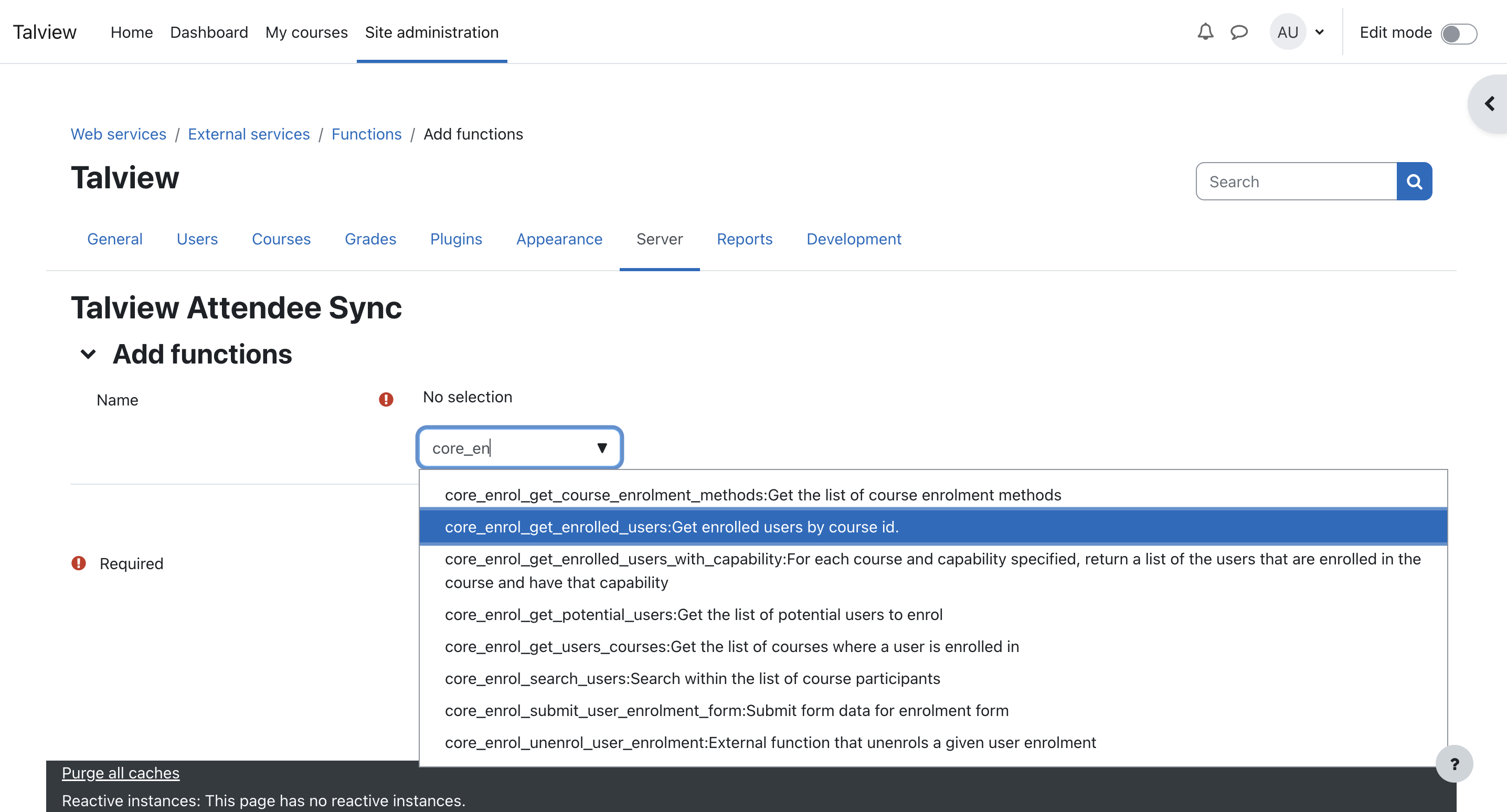
Task: Select core_enrol_get_enrolled_users option
Action: (x=672, y=527)
